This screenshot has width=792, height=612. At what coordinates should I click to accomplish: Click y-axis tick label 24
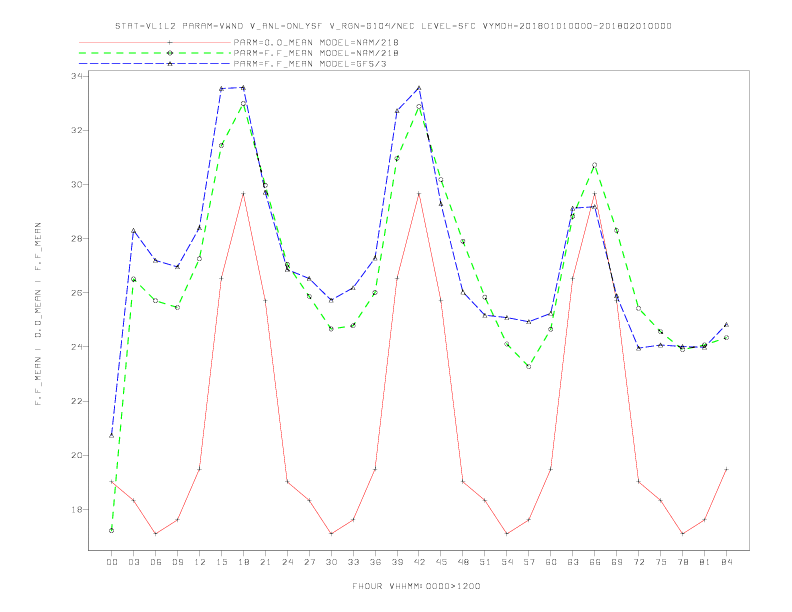(77, 347)
